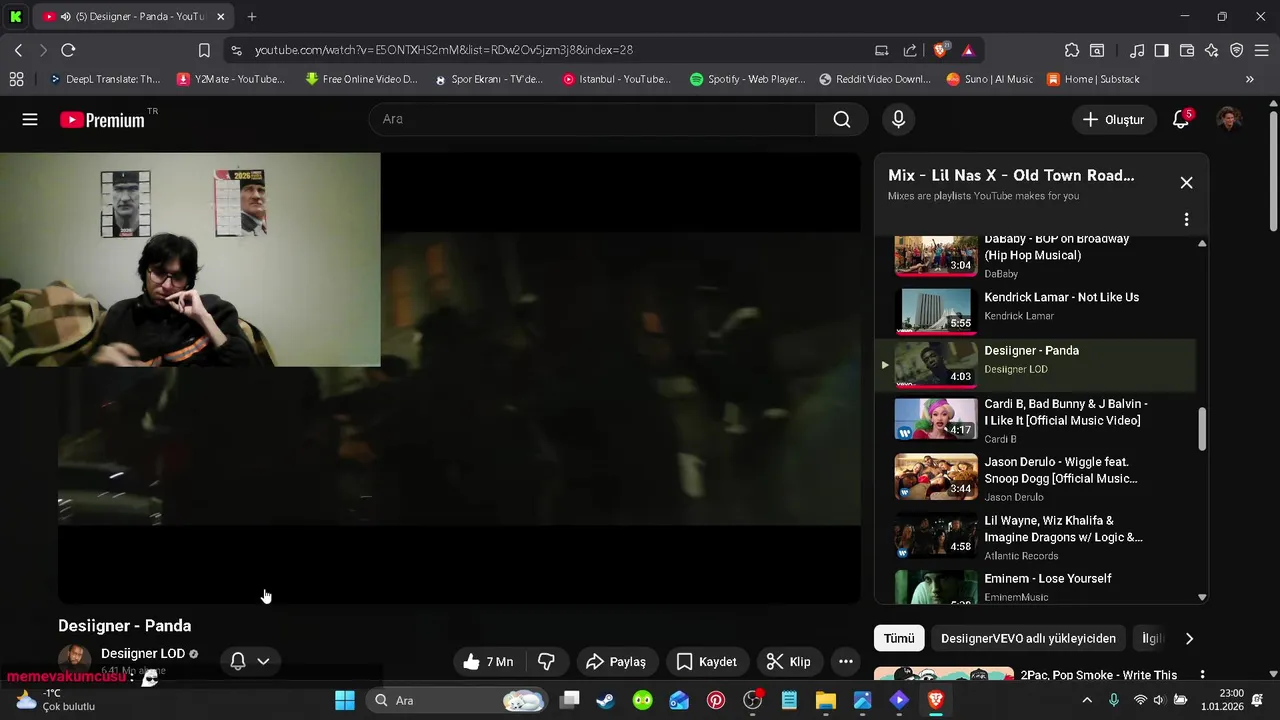
Task: Open the YouTube hamburger guide menu
Action: click(30, 119)
